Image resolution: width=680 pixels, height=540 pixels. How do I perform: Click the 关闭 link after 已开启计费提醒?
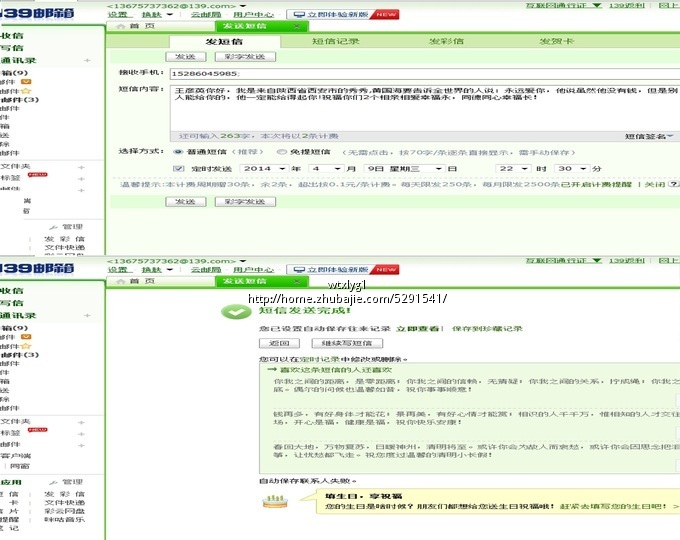pos(655,184)
